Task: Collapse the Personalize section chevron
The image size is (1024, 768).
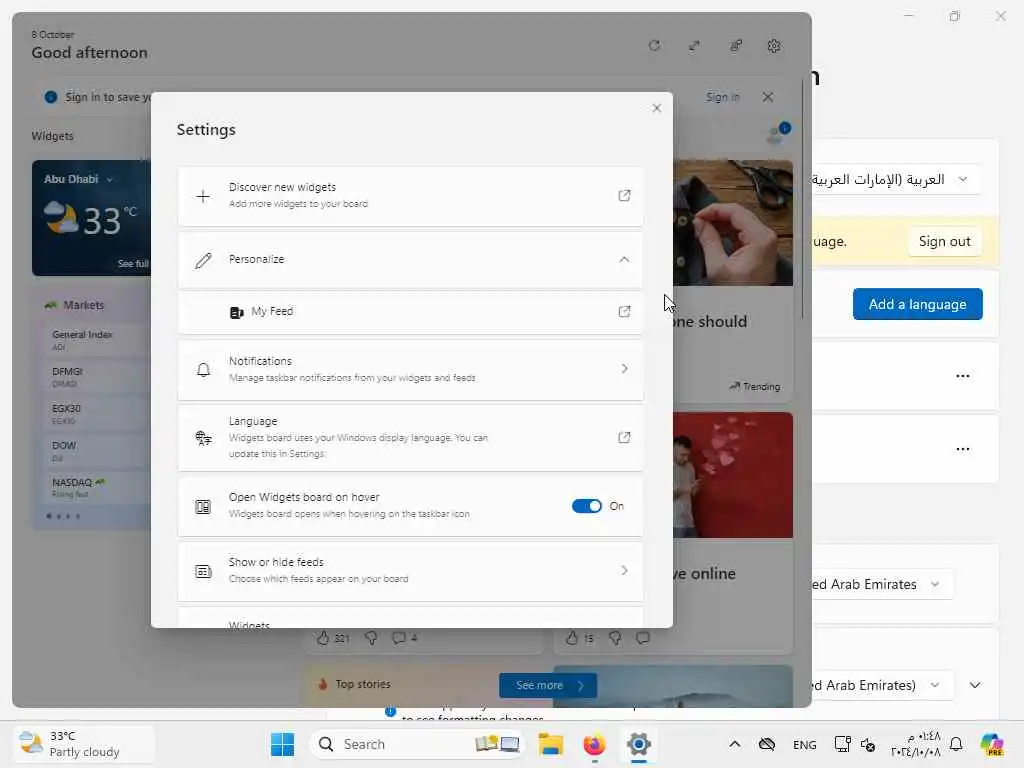Action: tap(624, 259)
